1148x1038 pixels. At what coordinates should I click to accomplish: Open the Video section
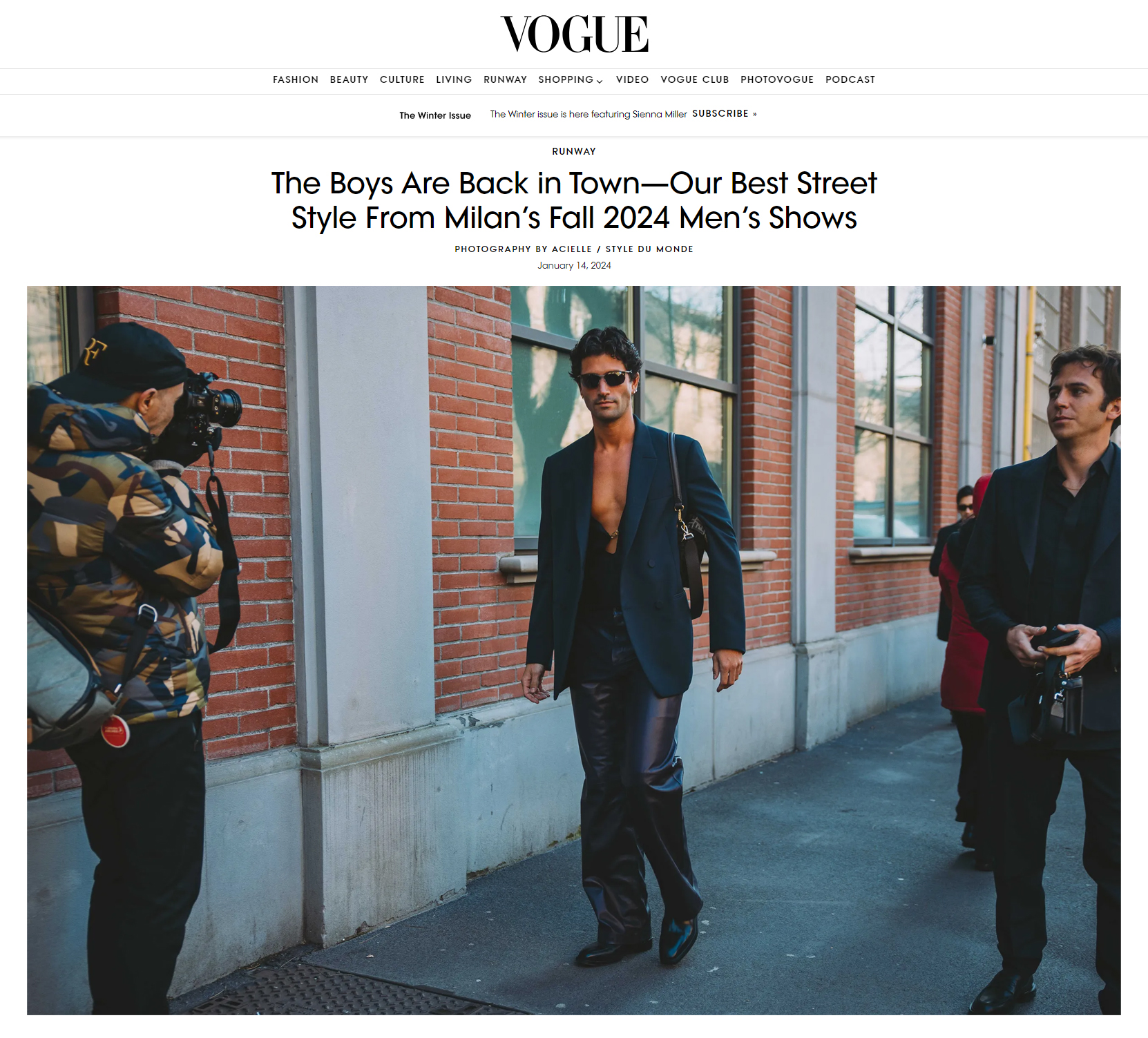(x=632, y=79)
